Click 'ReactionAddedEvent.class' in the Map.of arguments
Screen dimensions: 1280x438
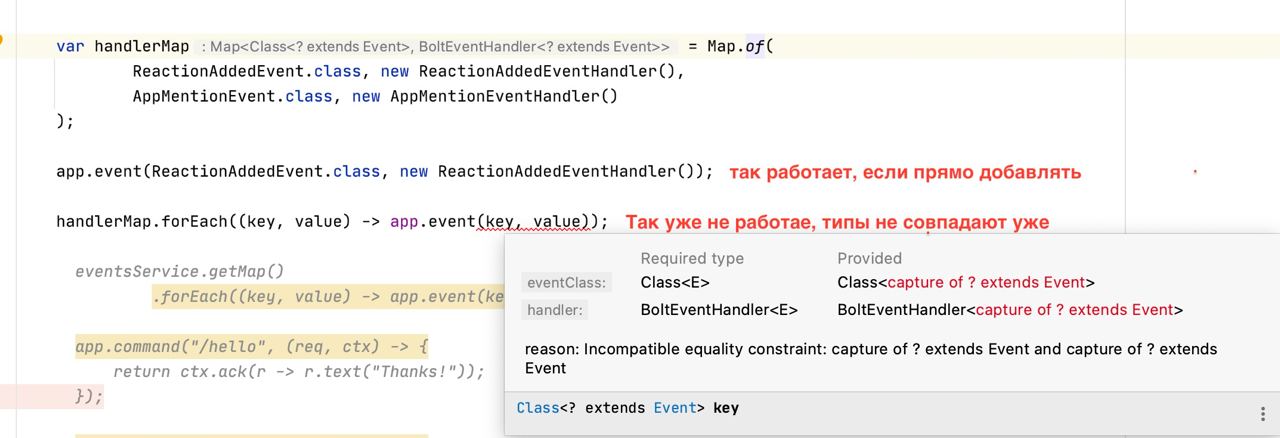tap(246, 72)
